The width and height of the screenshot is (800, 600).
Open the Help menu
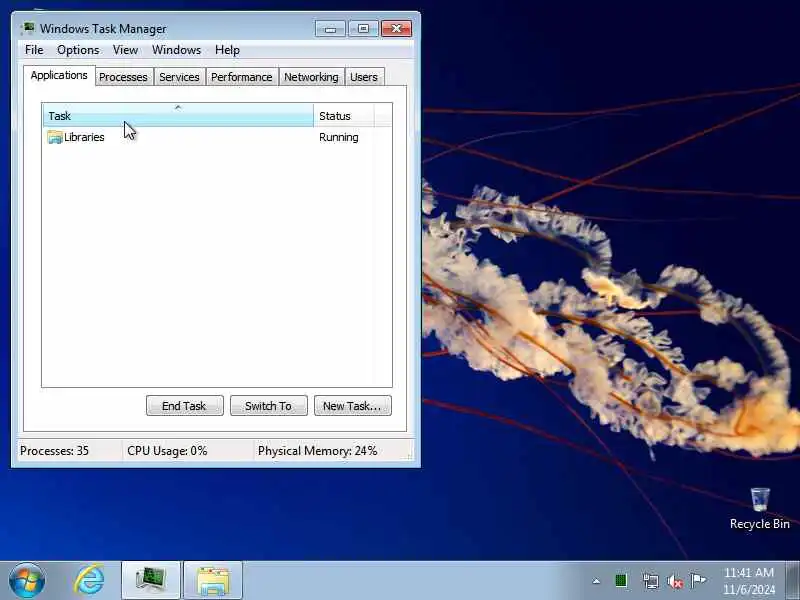coord(227,50)
